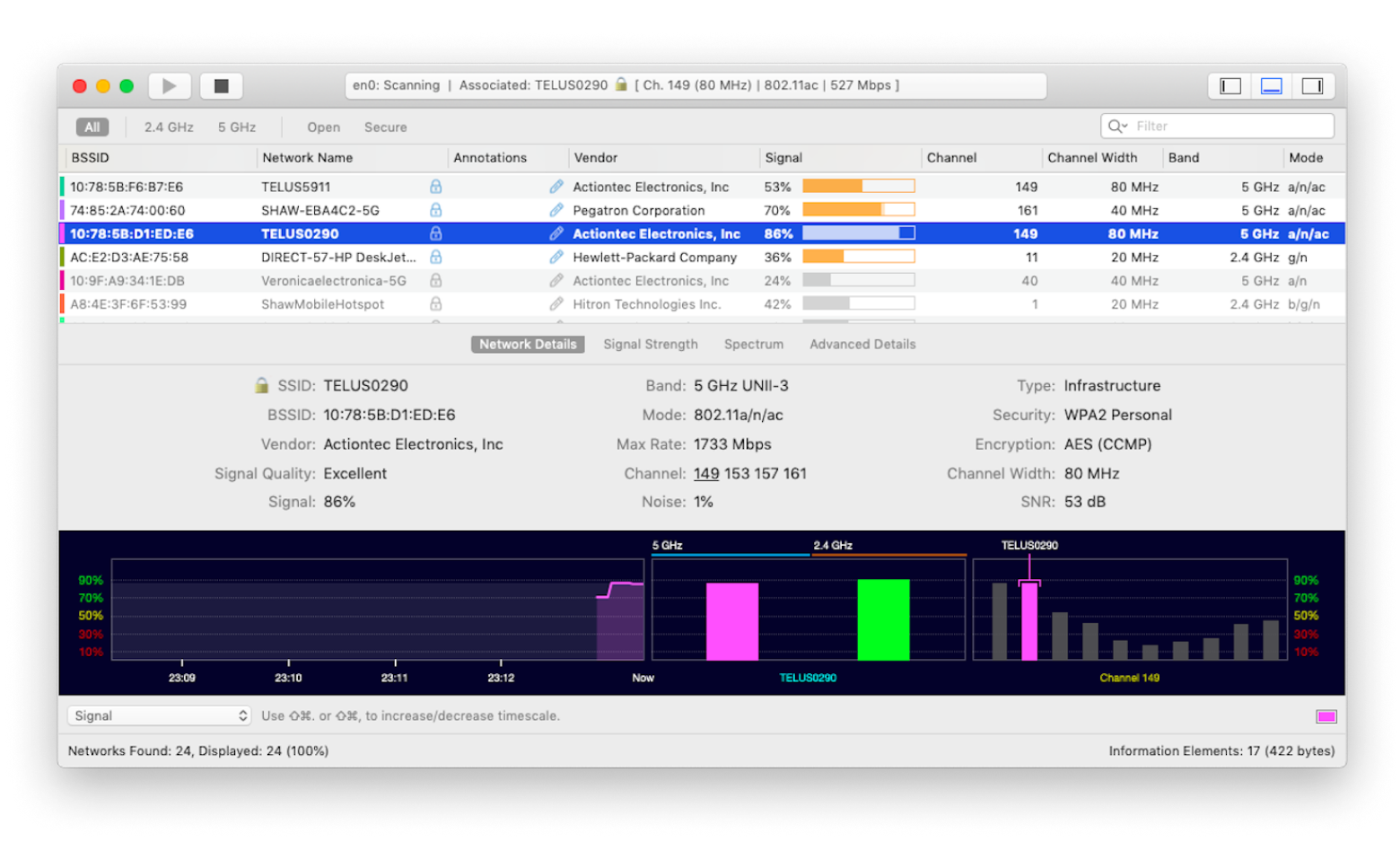Sort by the Annotations column header
The image size is (1400, 851).
507,157
